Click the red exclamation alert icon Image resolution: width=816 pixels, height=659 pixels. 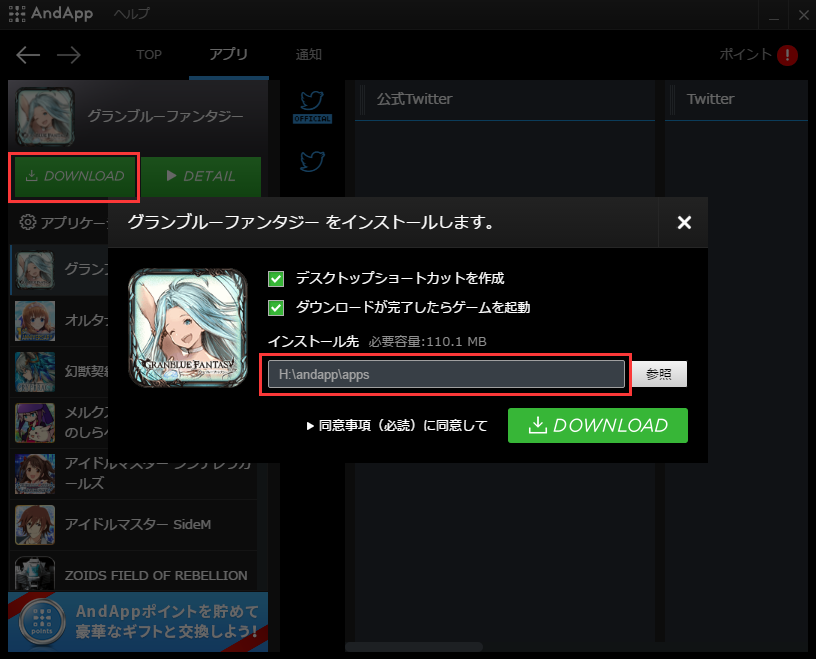point(787,55)
